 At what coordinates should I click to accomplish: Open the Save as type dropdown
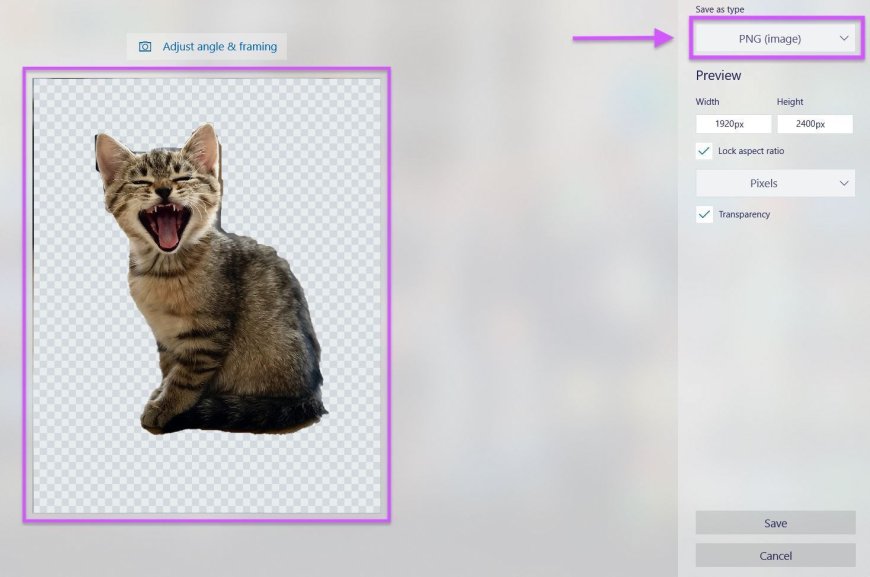pos(775,38)
